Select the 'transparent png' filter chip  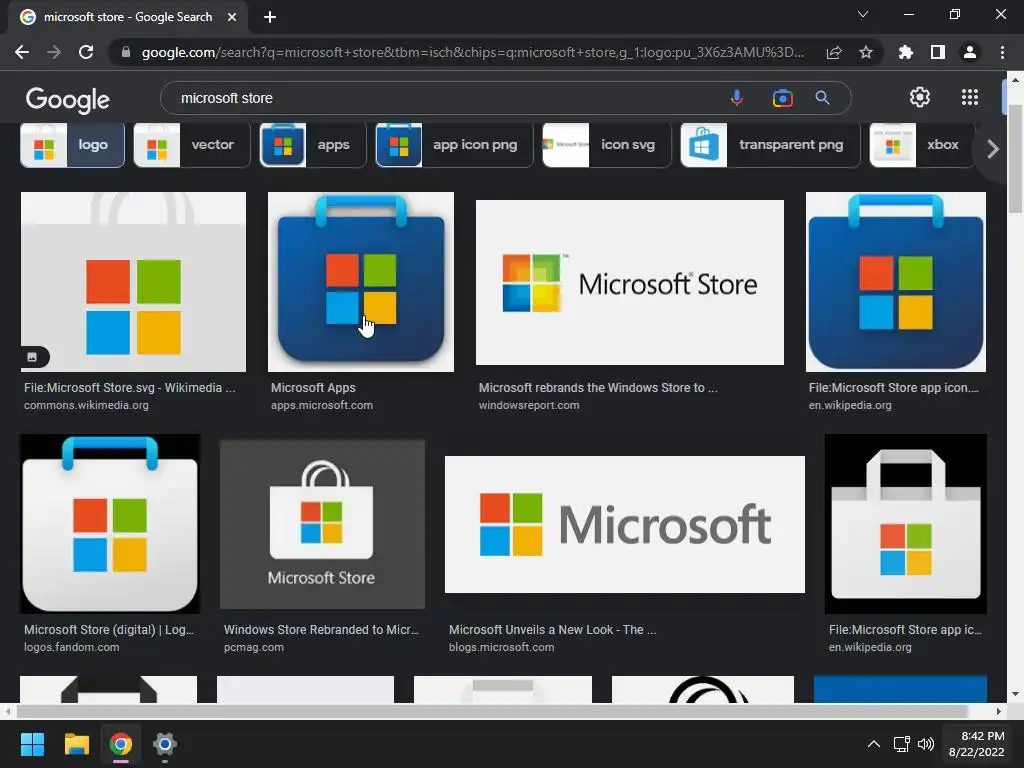(x=771, y=145)
